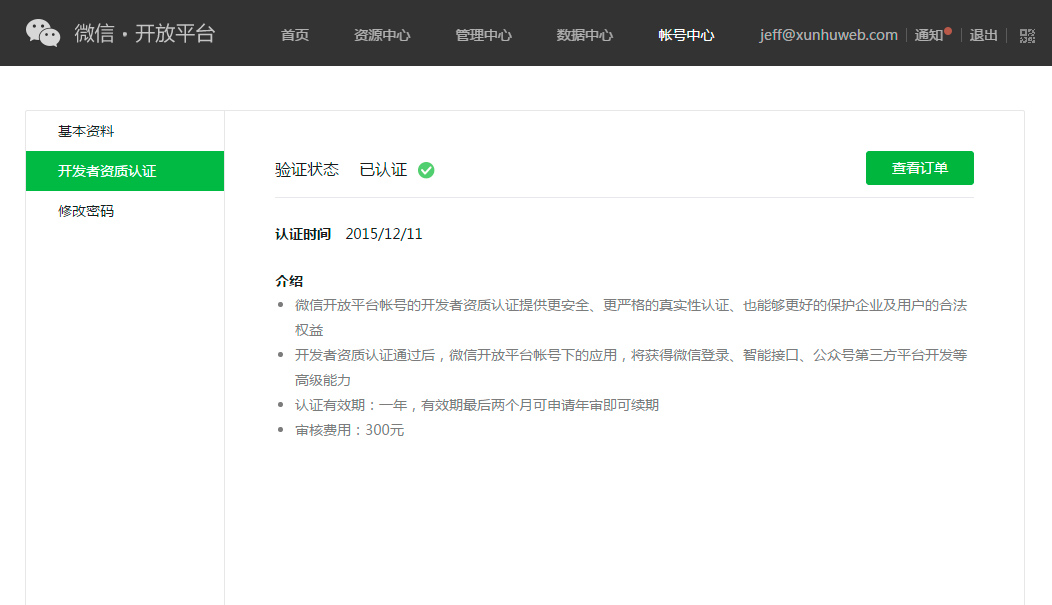The image size is (1052, 605).
Task: Open 管理中心 navigation item
Action: click(483, 36)
